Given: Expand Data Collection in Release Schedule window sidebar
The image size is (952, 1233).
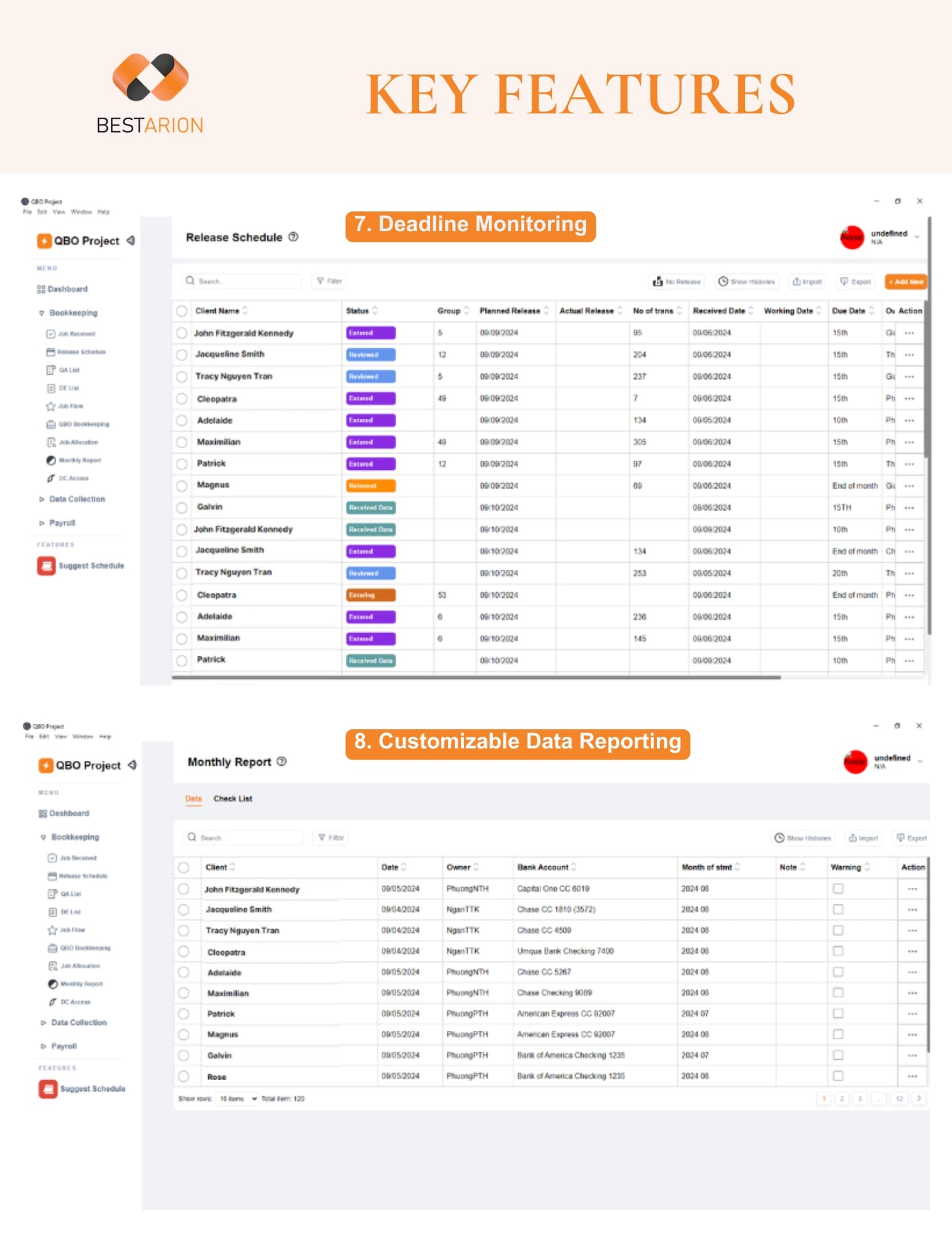Looking at the screenshot, I should click(42, 499).
